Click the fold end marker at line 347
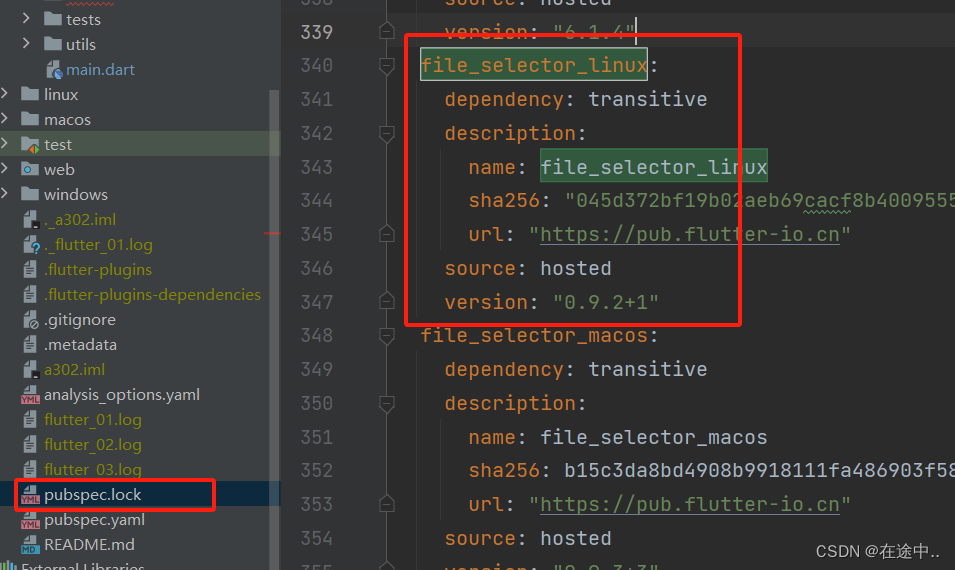The width and height of the screenshot is (955, 570). [x=387, y=301]
